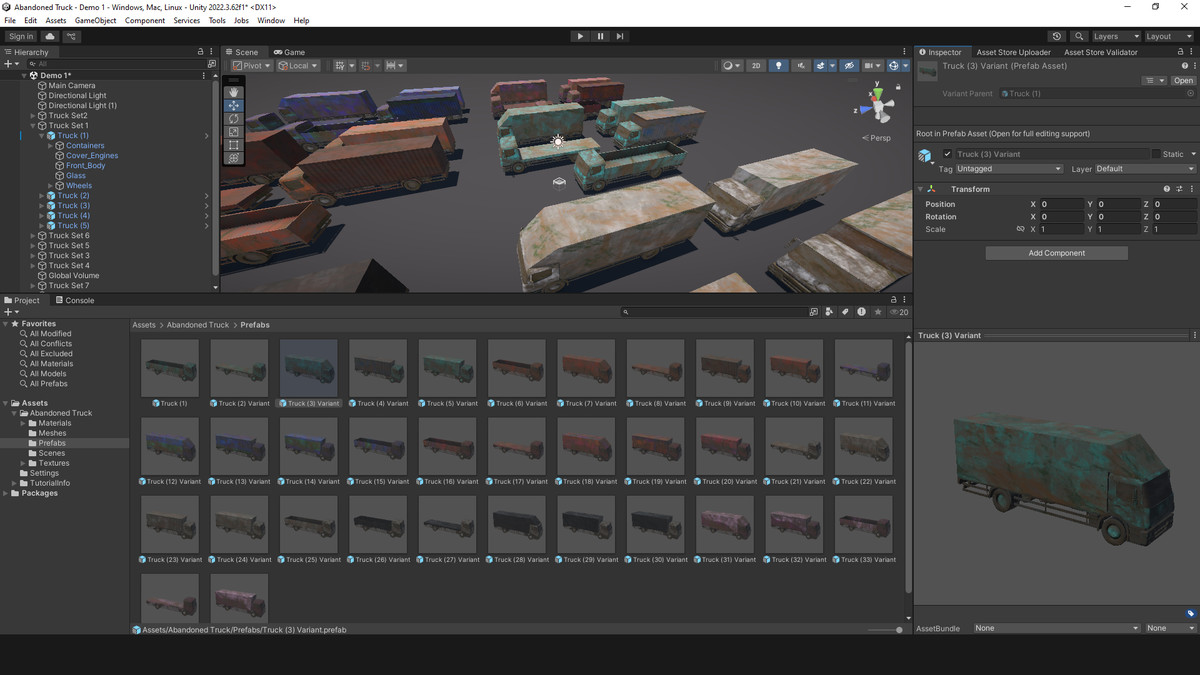Toggle Inspector panel lock
The width and height of the screenshot is (1200, 675).
(x=1180, y=52)
